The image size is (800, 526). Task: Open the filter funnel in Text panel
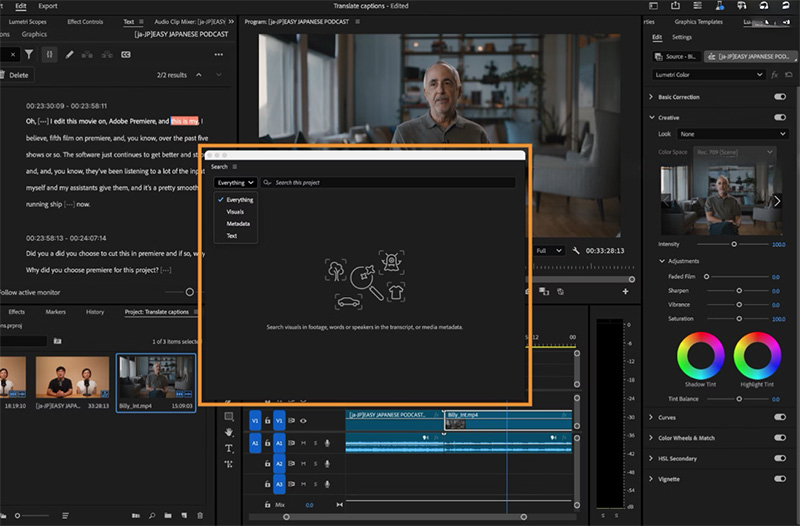coord(29,54)
